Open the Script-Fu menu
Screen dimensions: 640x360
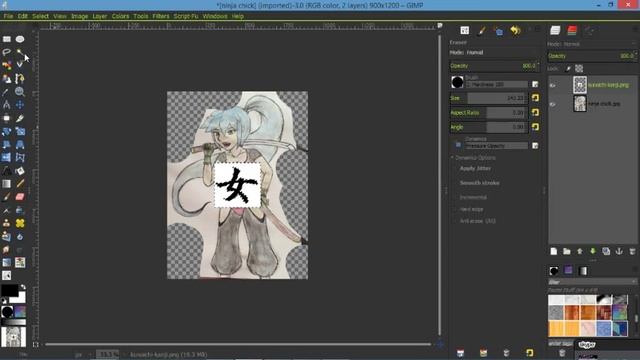pos(186,16)
